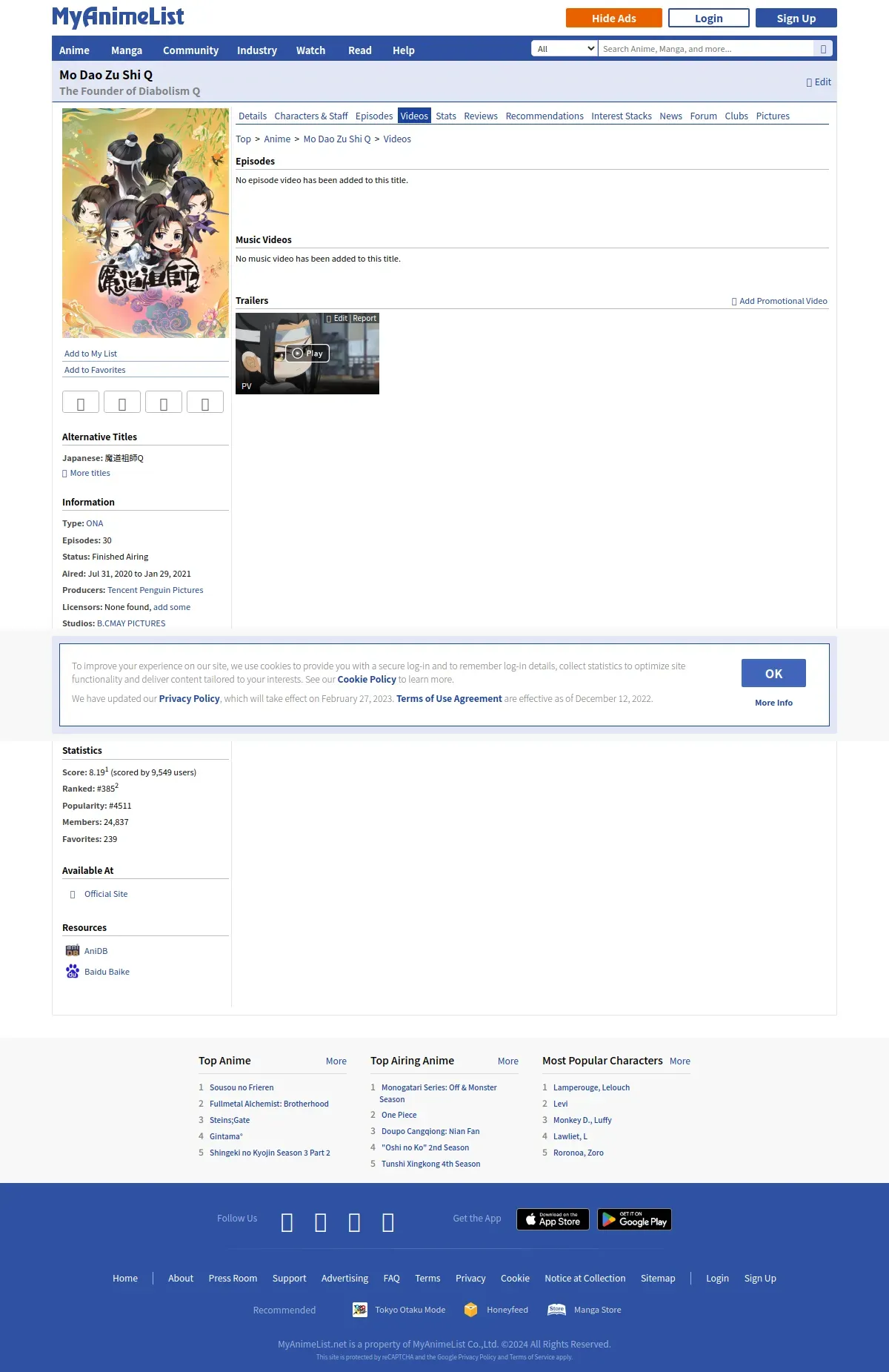
Task: Click the Hide Ads button
Action: [x=614, y=18]
